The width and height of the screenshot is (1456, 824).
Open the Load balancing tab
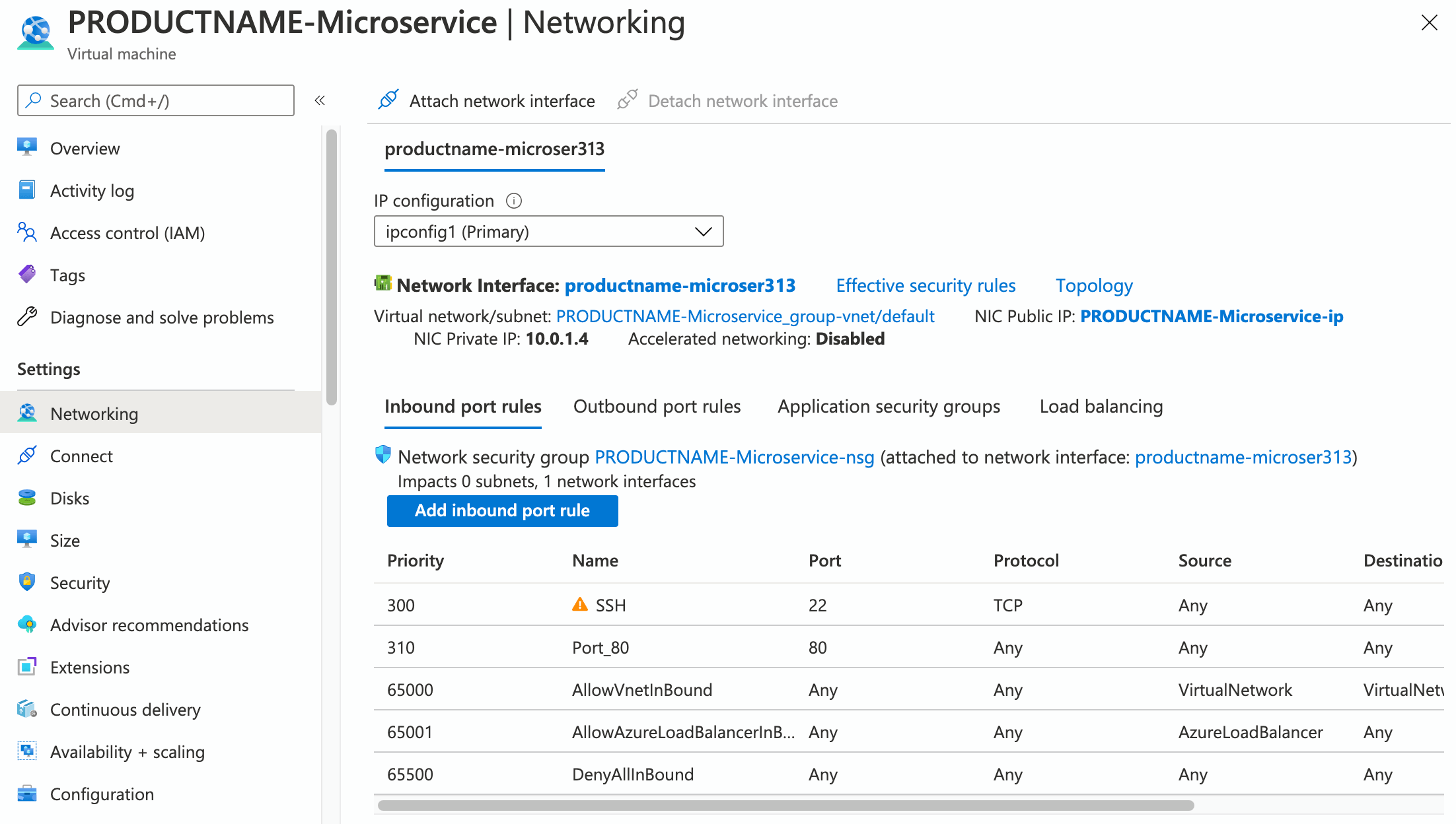coord(1100,406)
